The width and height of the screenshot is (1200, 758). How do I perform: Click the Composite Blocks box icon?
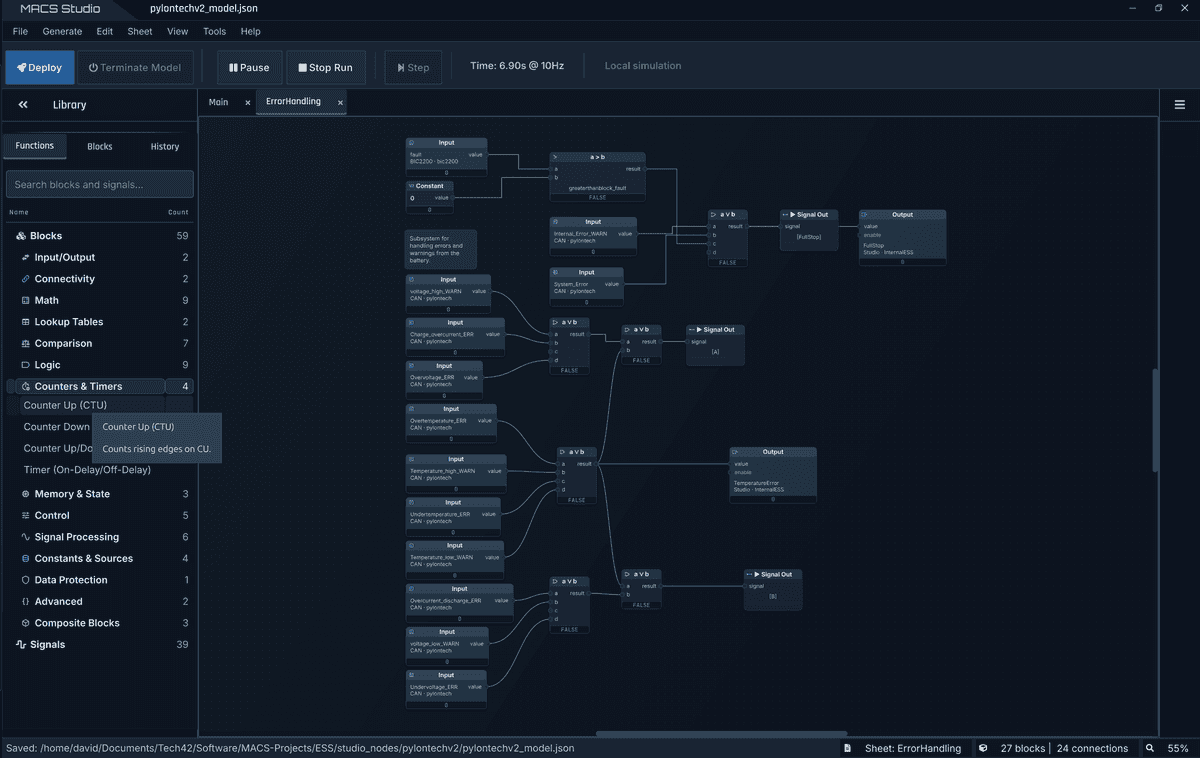pos(25,623)
